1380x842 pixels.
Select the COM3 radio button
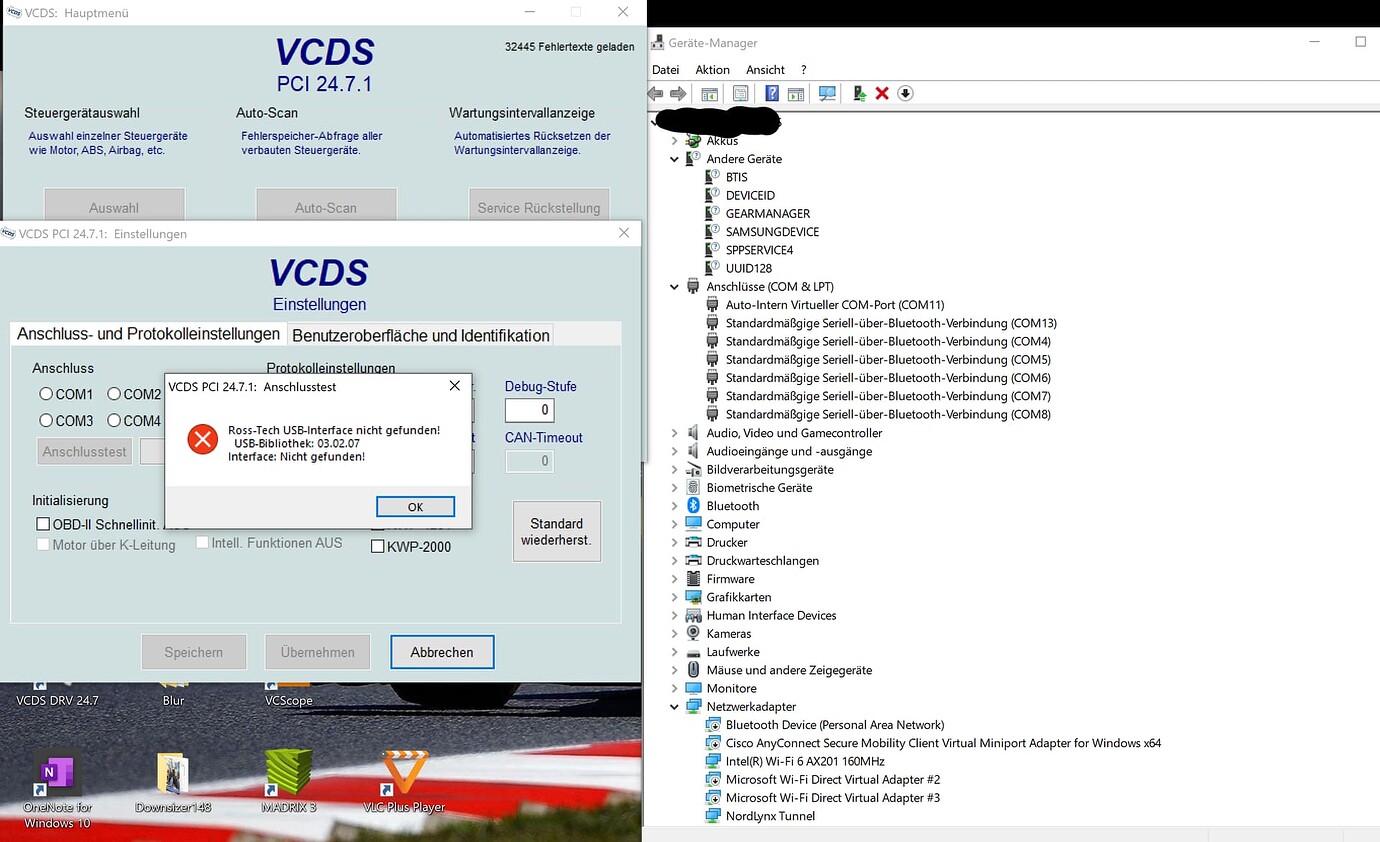tap(45, 421)
